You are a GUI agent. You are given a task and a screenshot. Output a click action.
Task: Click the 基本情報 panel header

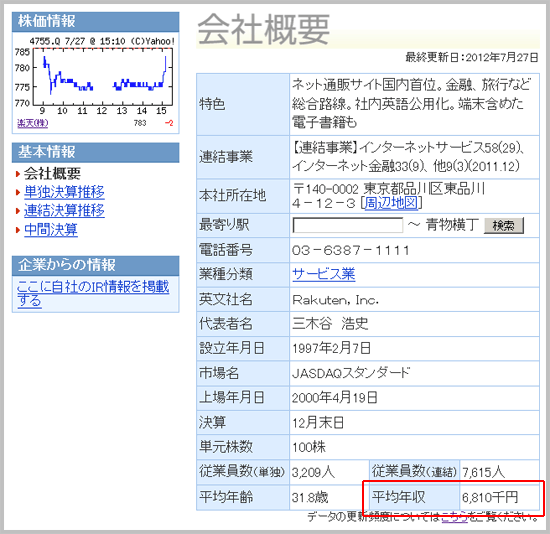95,152
